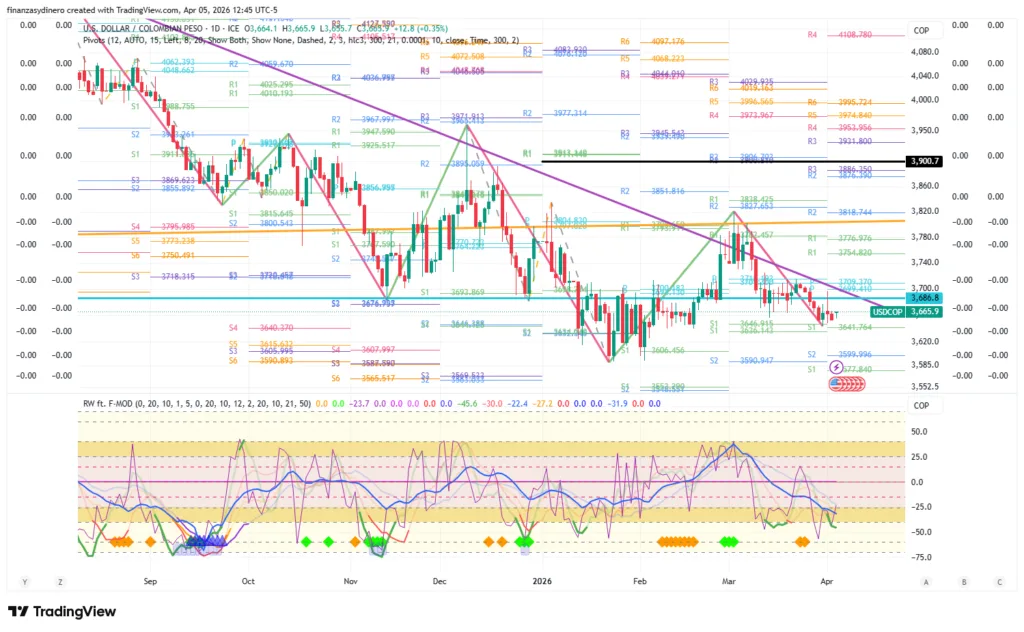Click the A scale badge

point(926,581)
